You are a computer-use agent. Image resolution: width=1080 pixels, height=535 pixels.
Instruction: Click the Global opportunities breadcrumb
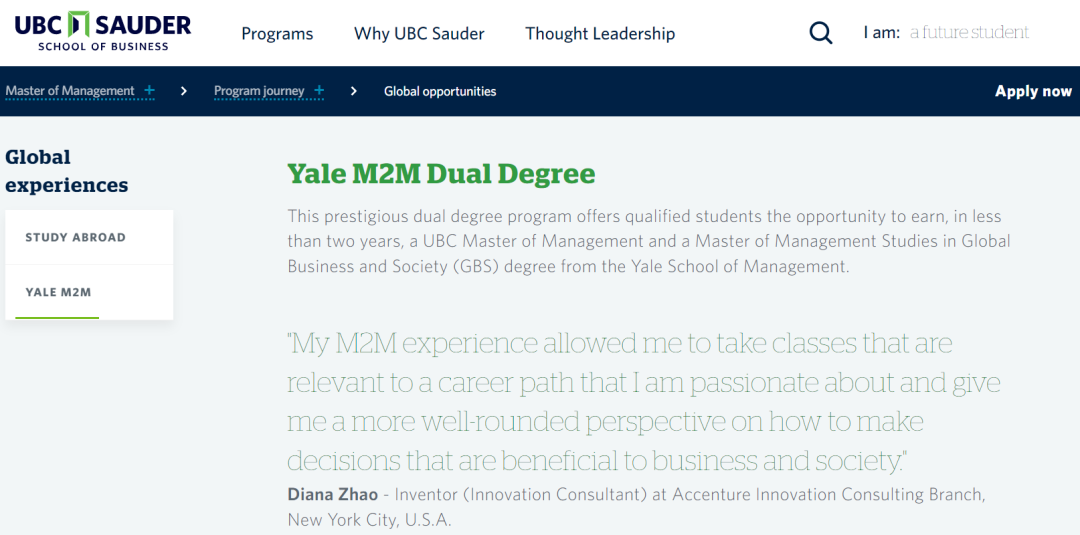[x=440, y=91]
